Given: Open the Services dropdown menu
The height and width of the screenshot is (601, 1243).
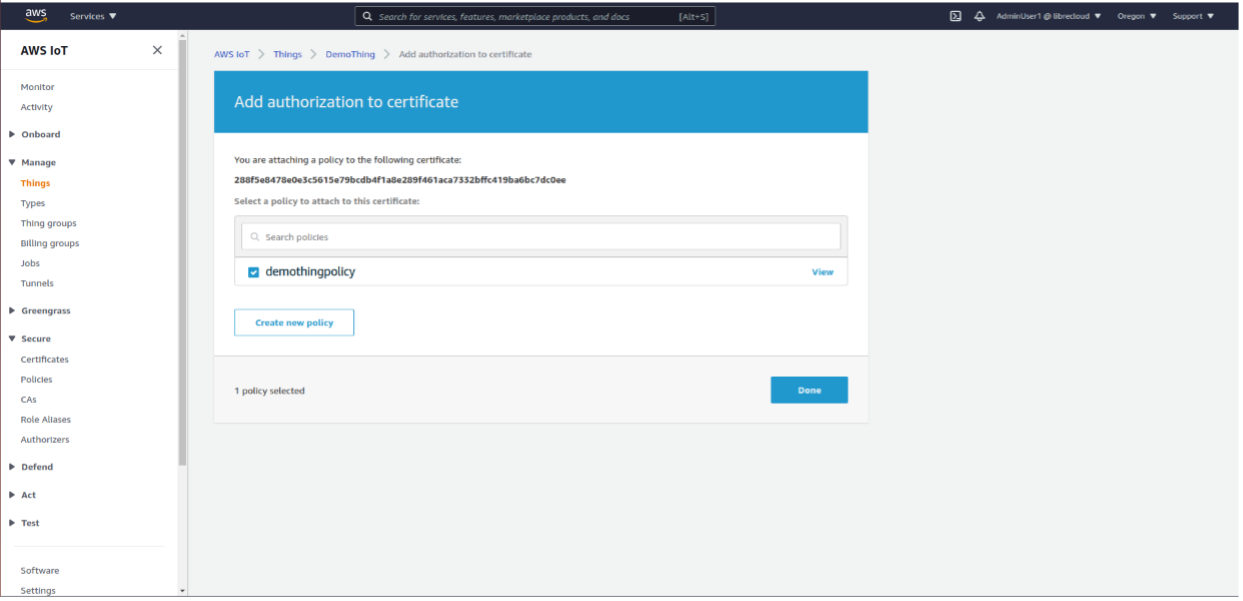Looking at the screenshot, I should [x=93, y=16].
